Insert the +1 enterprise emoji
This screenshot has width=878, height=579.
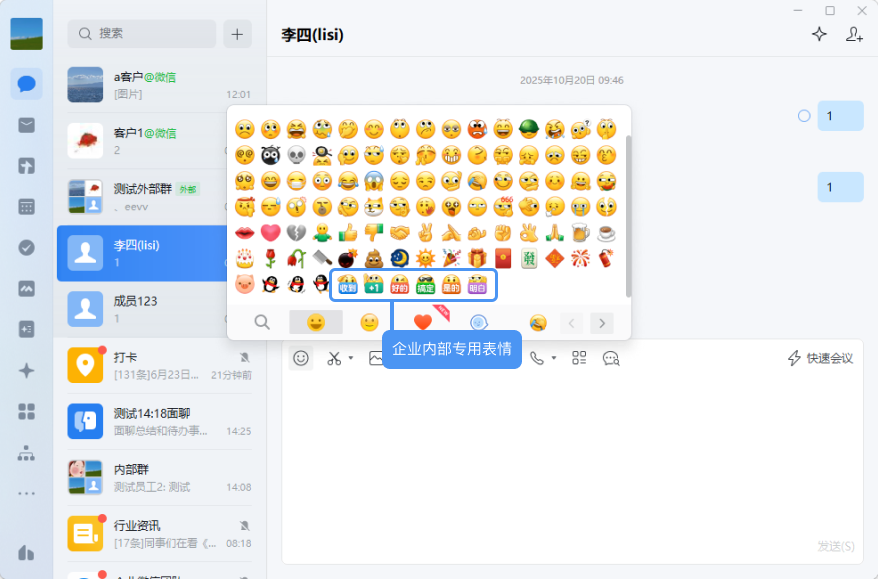373,284
